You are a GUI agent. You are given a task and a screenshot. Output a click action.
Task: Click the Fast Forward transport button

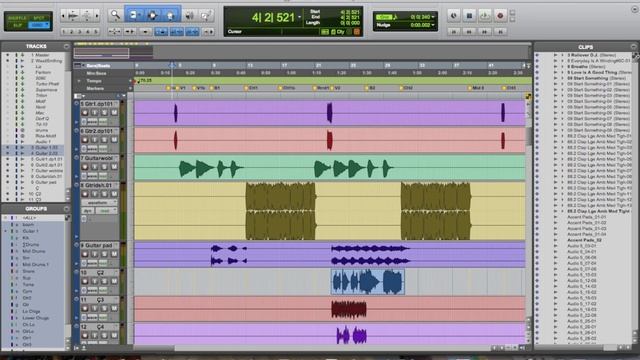tap(484, 31)
